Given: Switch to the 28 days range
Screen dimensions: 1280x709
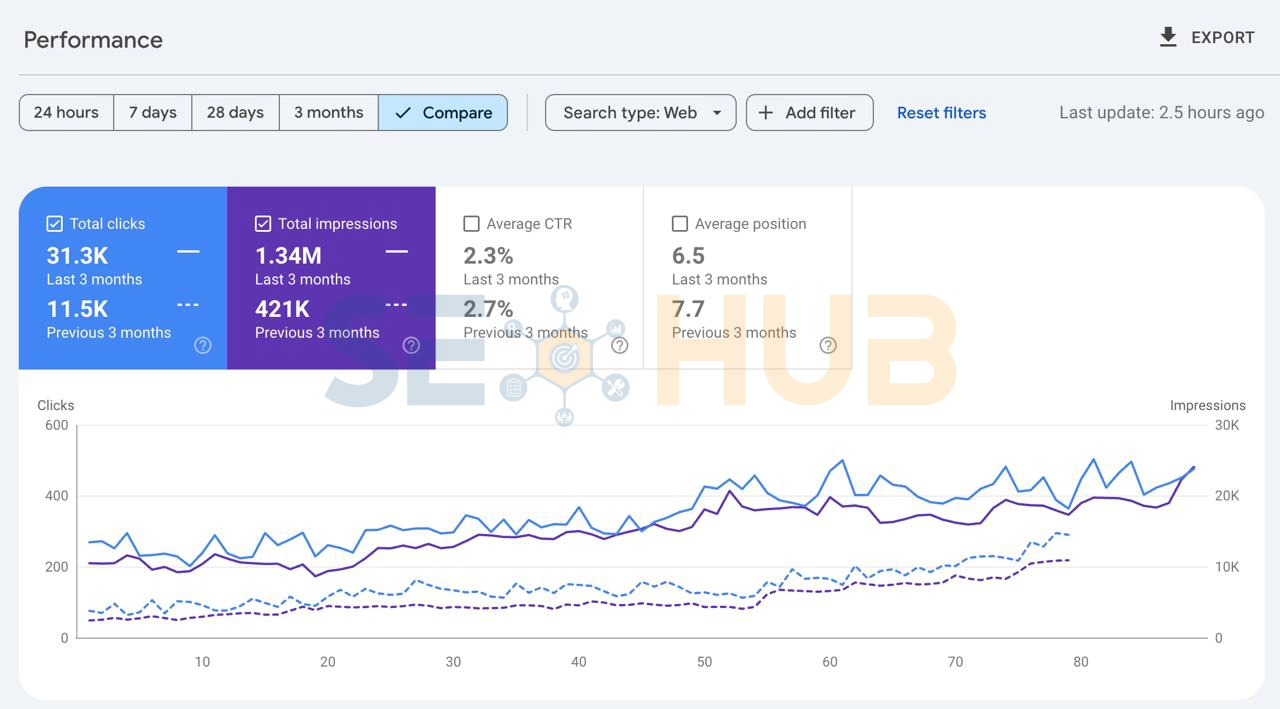Looking at the screenshot, I should (x=235, y=113).
